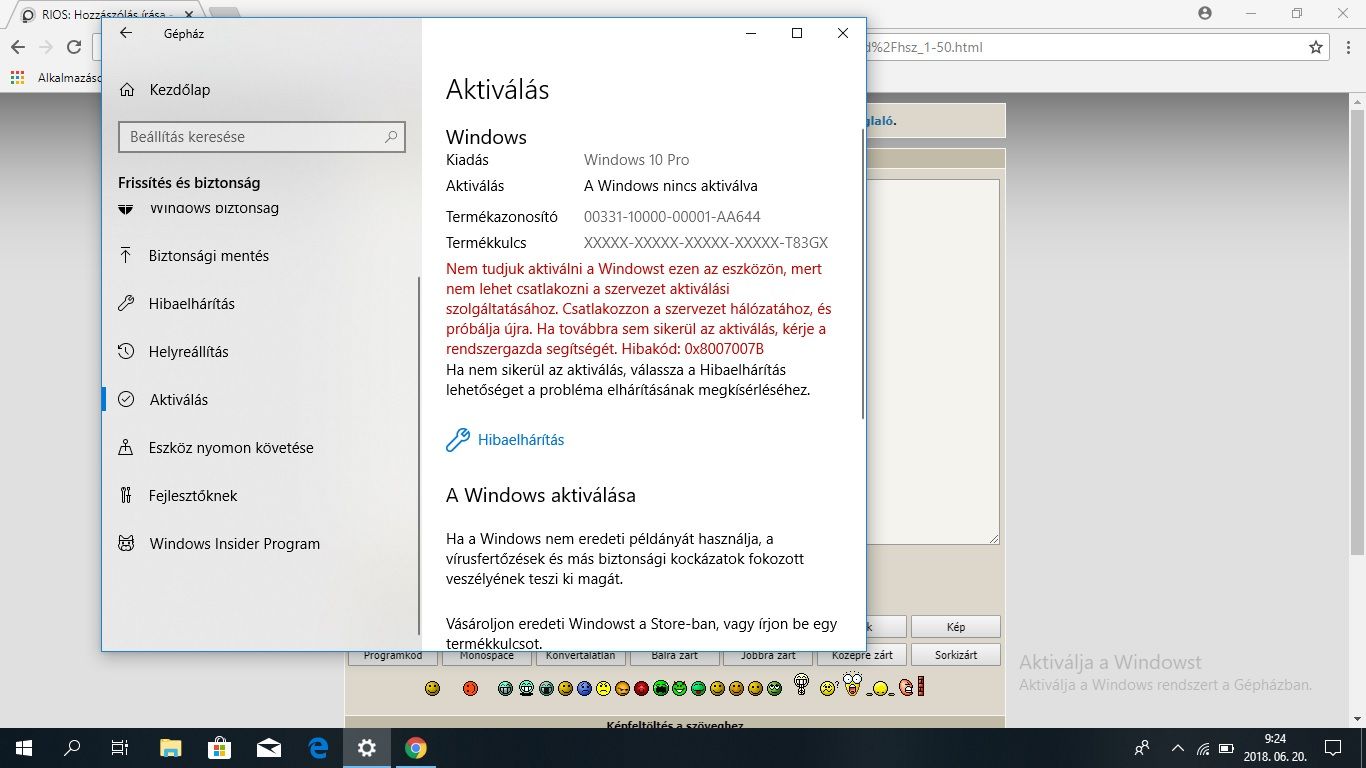This screenshot has height=768, width=1366.
Task: Click the Sorkizárt justify button
Action: click(x=955, y=655)
